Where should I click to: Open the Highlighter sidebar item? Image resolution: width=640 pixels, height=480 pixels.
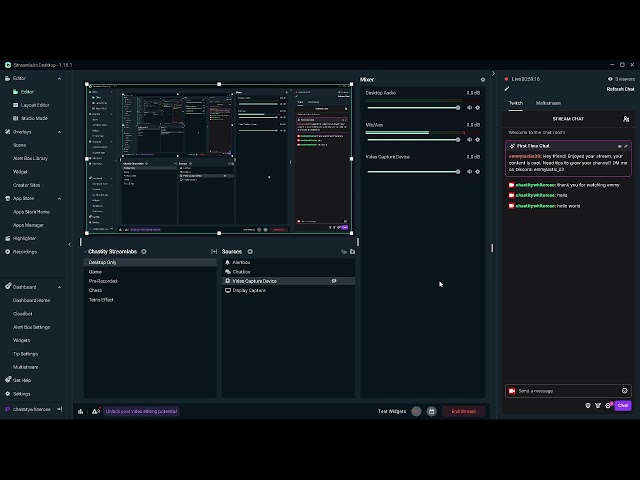20,238
